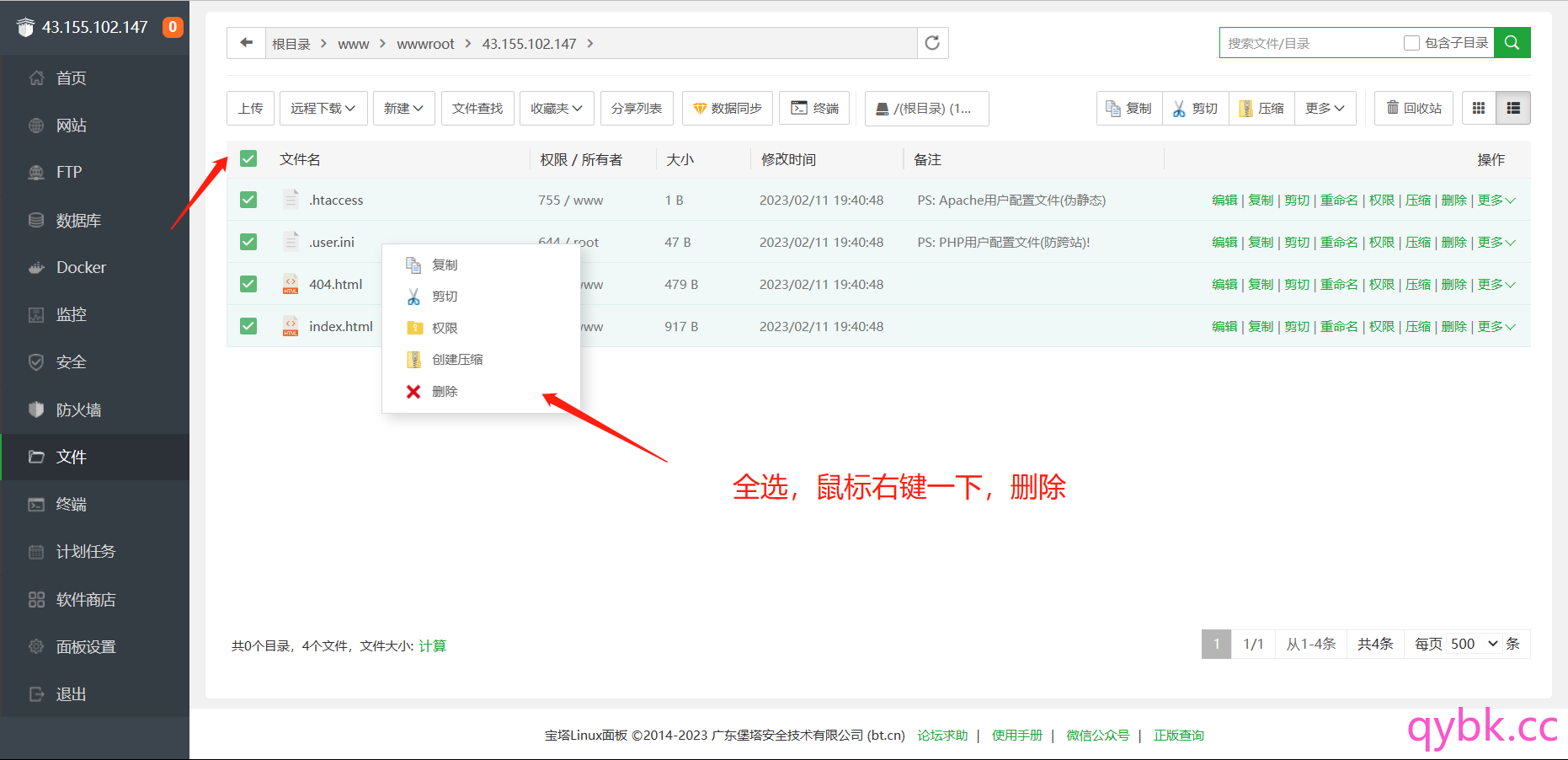Click inside the 搜索文件/目录 search field

coord(1311,43)
